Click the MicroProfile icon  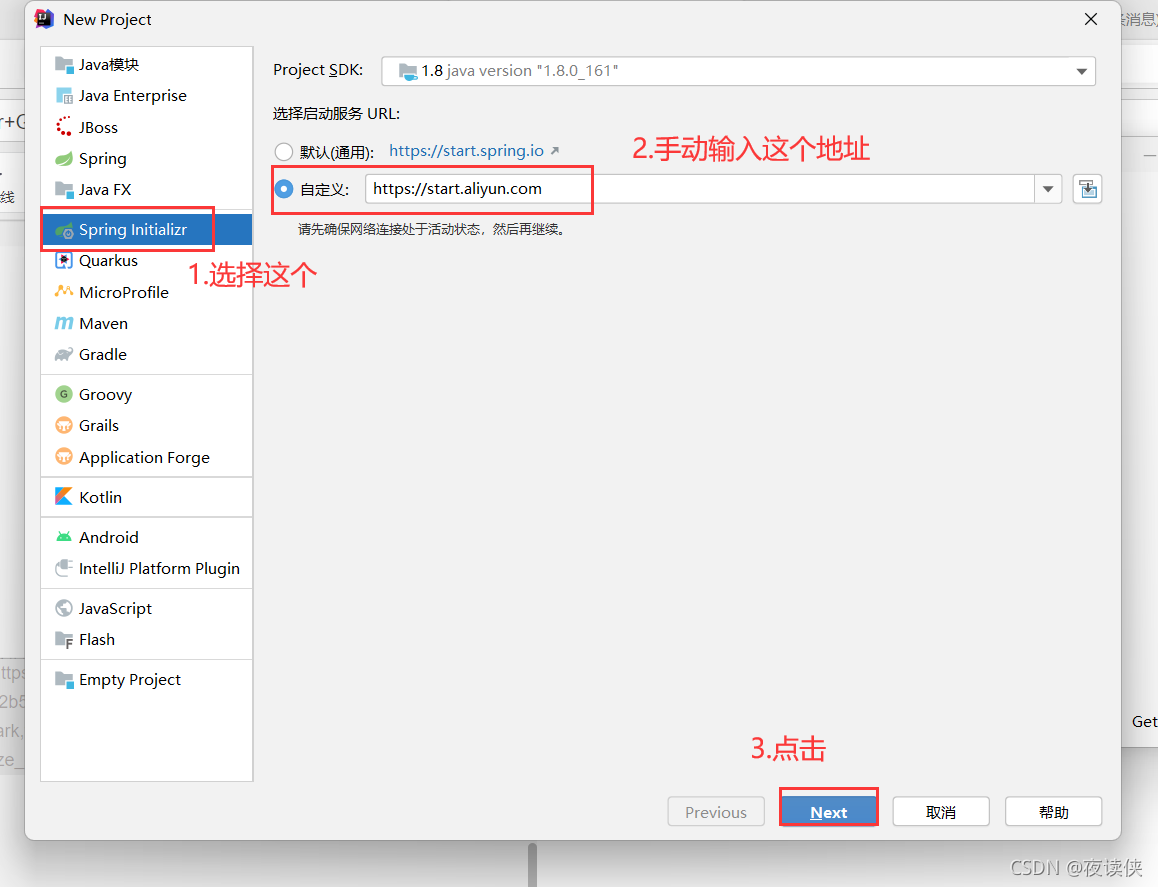pos(64,292)
